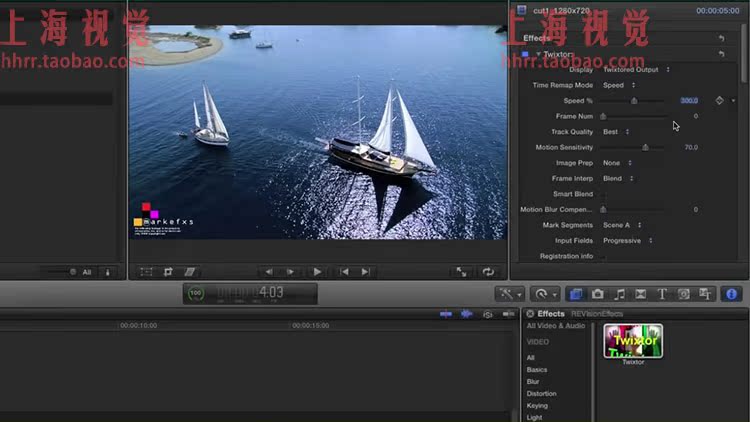The width and height of the screenshot is (750, 422).
Task: Click the Transform tool in viewer
Action: coord(146,272)
